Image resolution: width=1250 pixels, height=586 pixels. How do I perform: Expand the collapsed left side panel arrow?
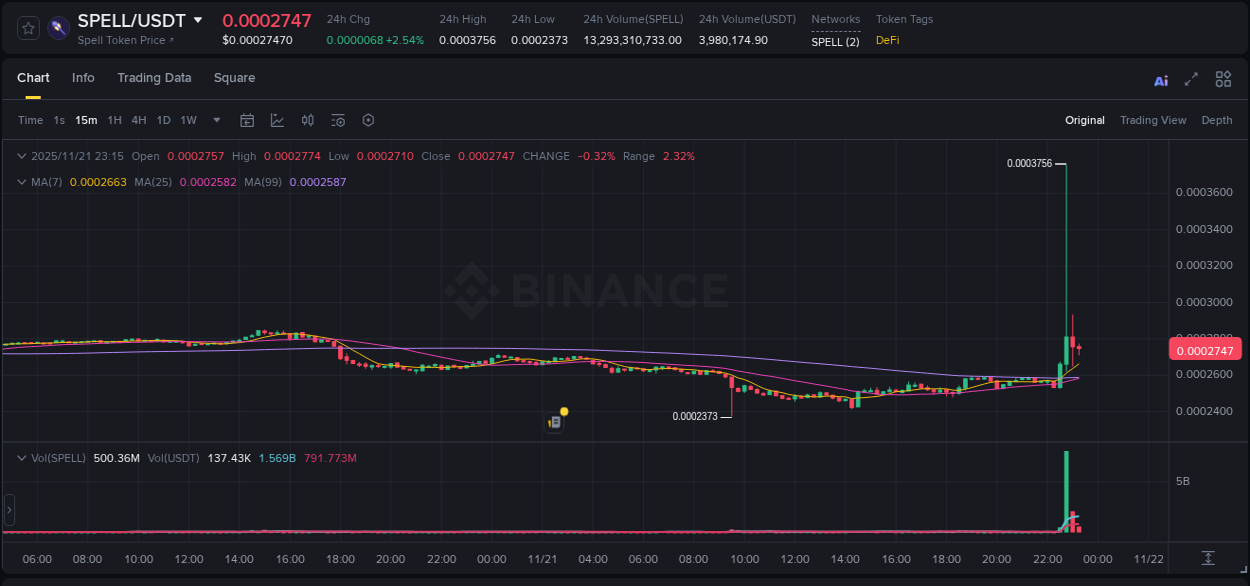[8, 510]
